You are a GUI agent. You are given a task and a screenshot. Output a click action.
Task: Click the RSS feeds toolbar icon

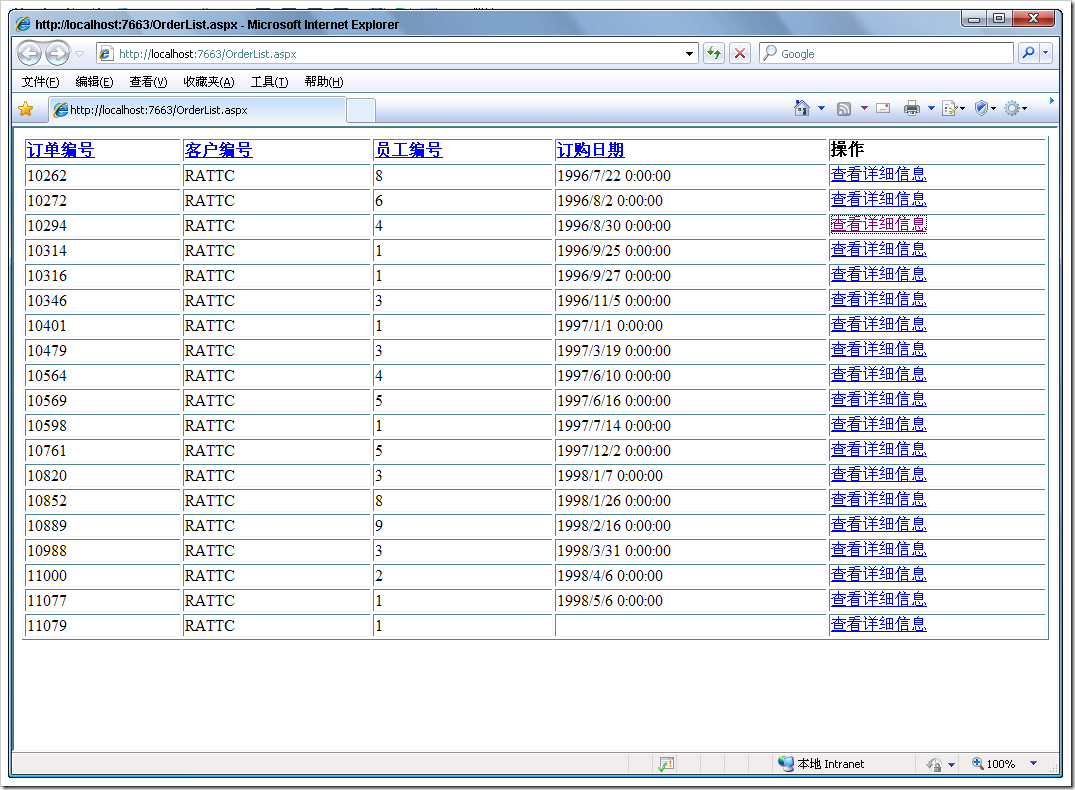pos(844,108)
